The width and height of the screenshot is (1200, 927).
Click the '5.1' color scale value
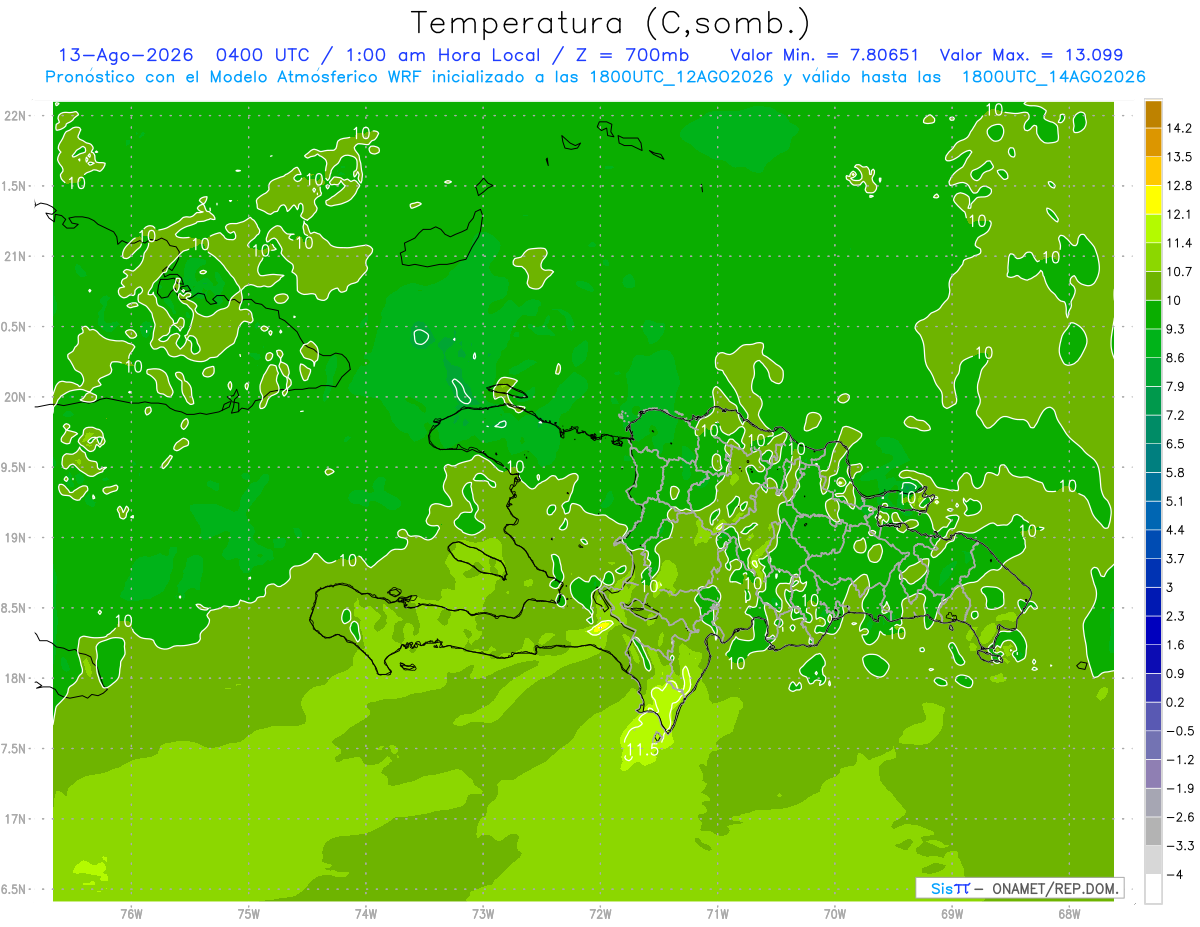pyautogui.click(x=1176, y=501)
